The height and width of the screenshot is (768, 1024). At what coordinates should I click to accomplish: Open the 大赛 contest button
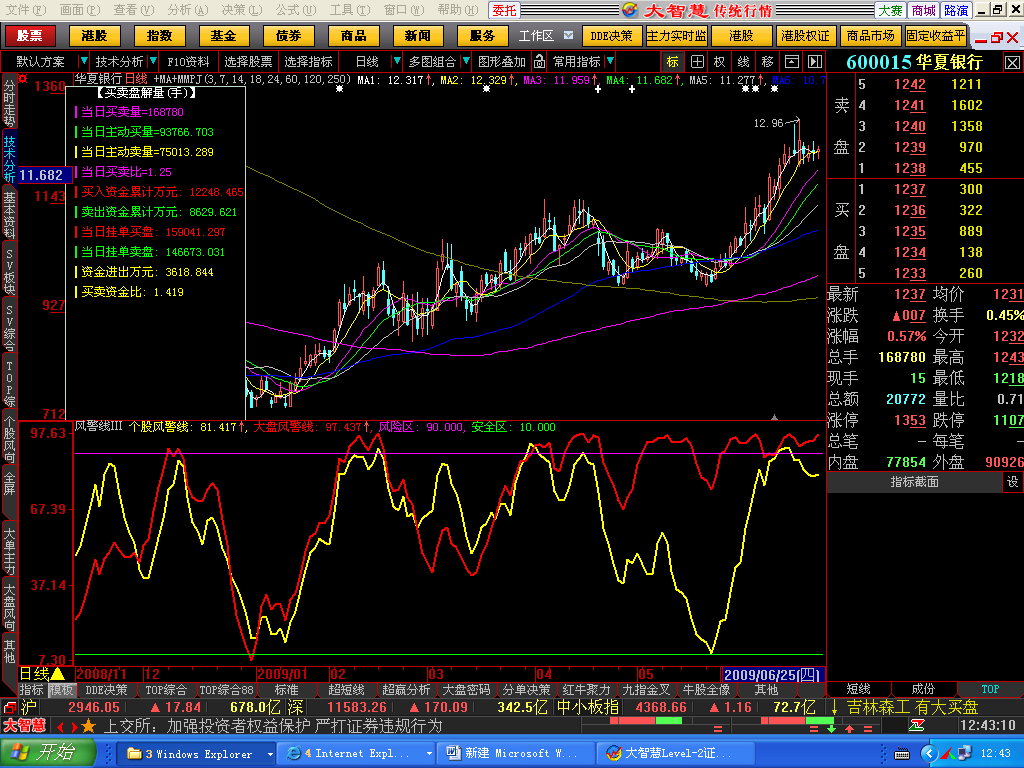pos(890,10)
